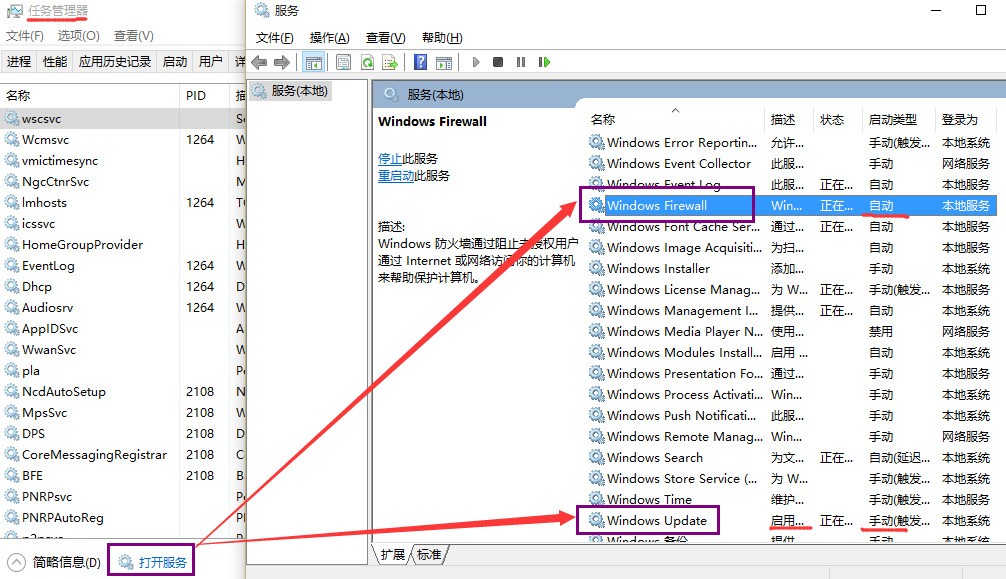Click the Export List toolbar icon
Image resolution: width=1006 pixels, height=579 pixels.
[390, 62]
